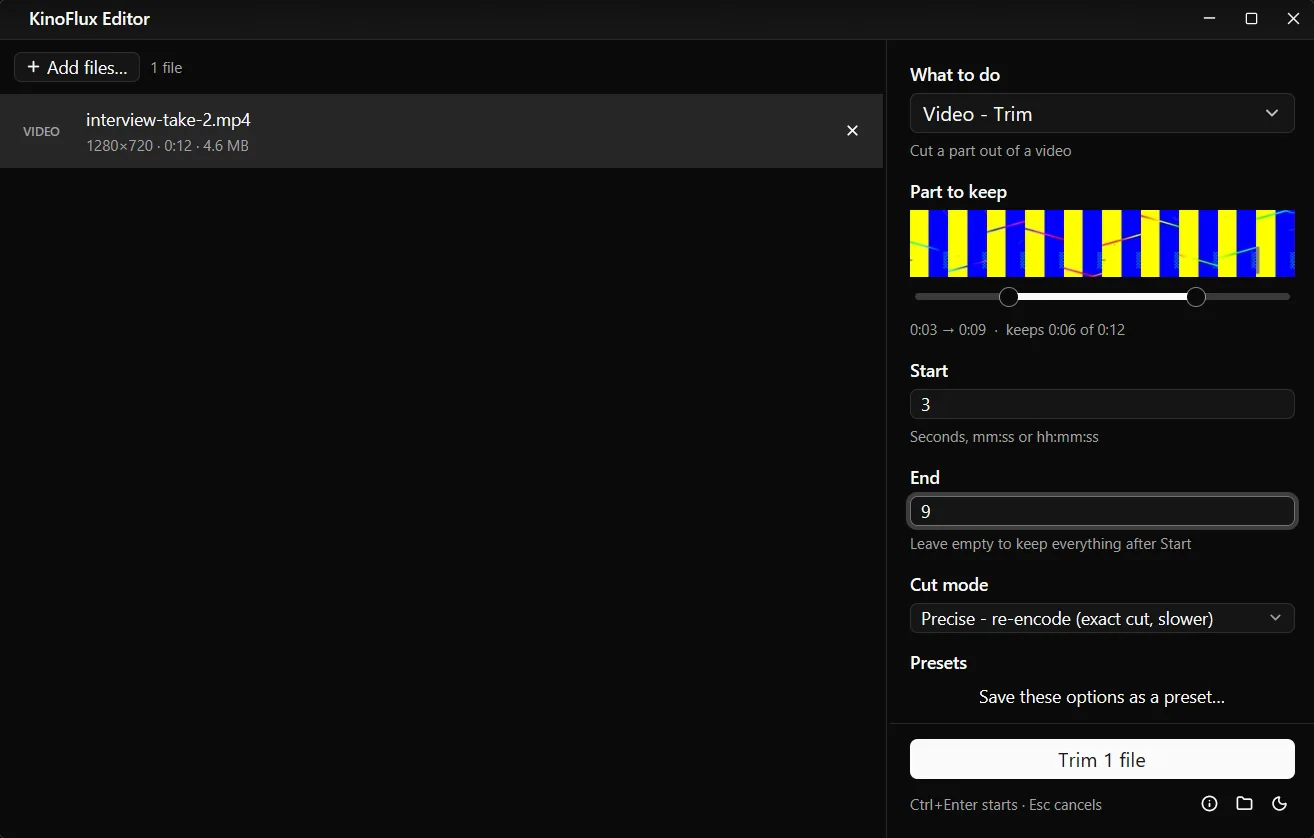Click the trim start slider handle
This screenshot has width=1314, height=838.
pos(1009,297)
